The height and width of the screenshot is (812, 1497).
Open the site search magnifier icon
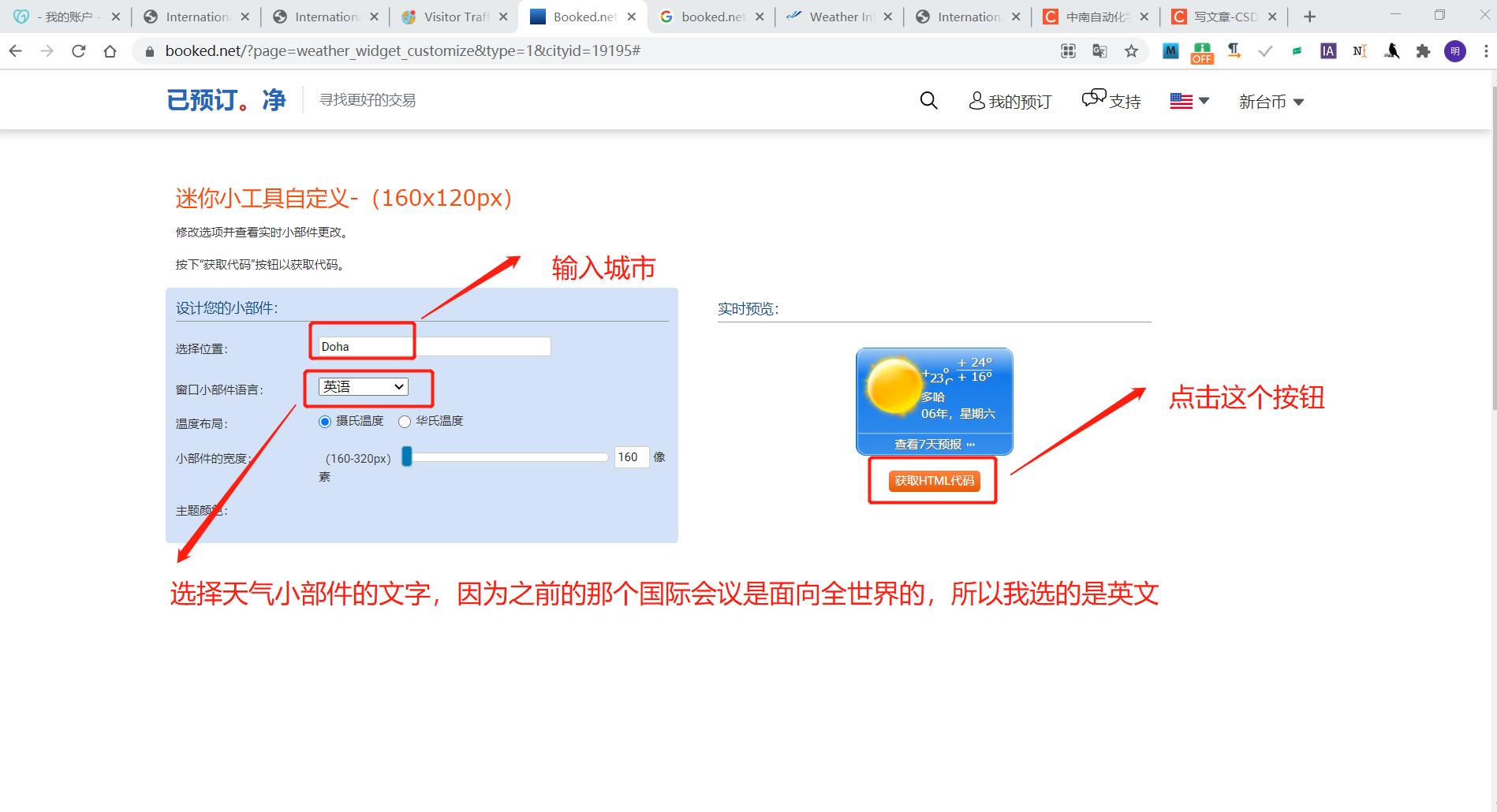(x=928, y=101)
